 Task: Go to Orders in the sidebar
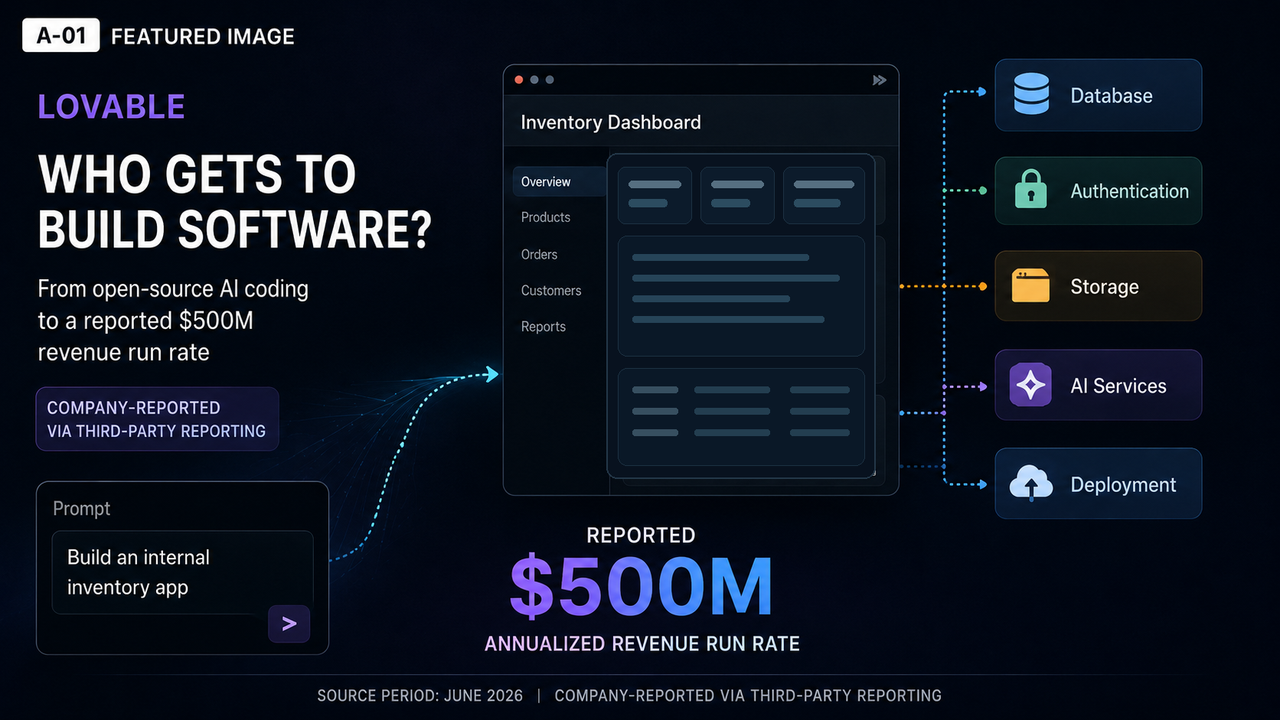click(x=539, y=254)
